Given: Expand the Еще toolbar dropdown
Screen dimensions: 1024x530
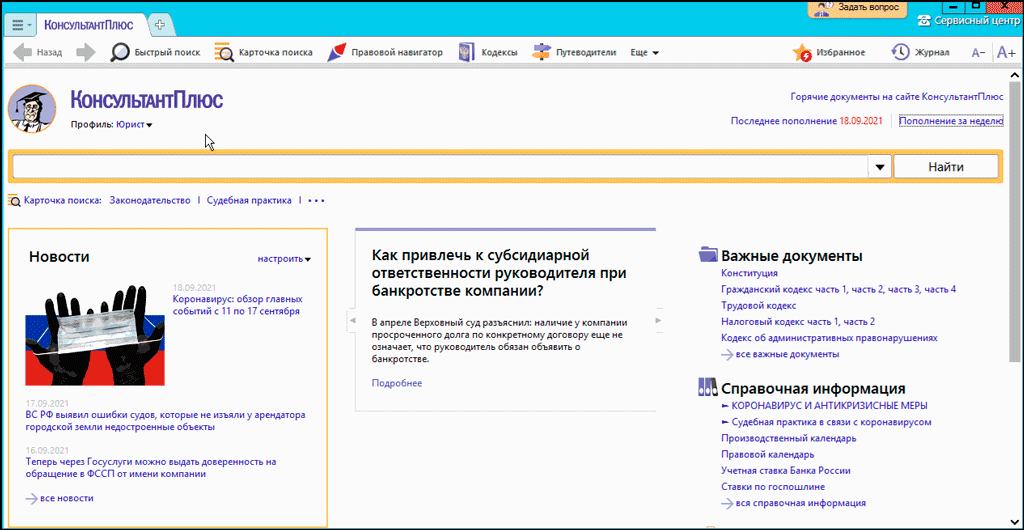Looking at the screenshot, I should point(645,52).
